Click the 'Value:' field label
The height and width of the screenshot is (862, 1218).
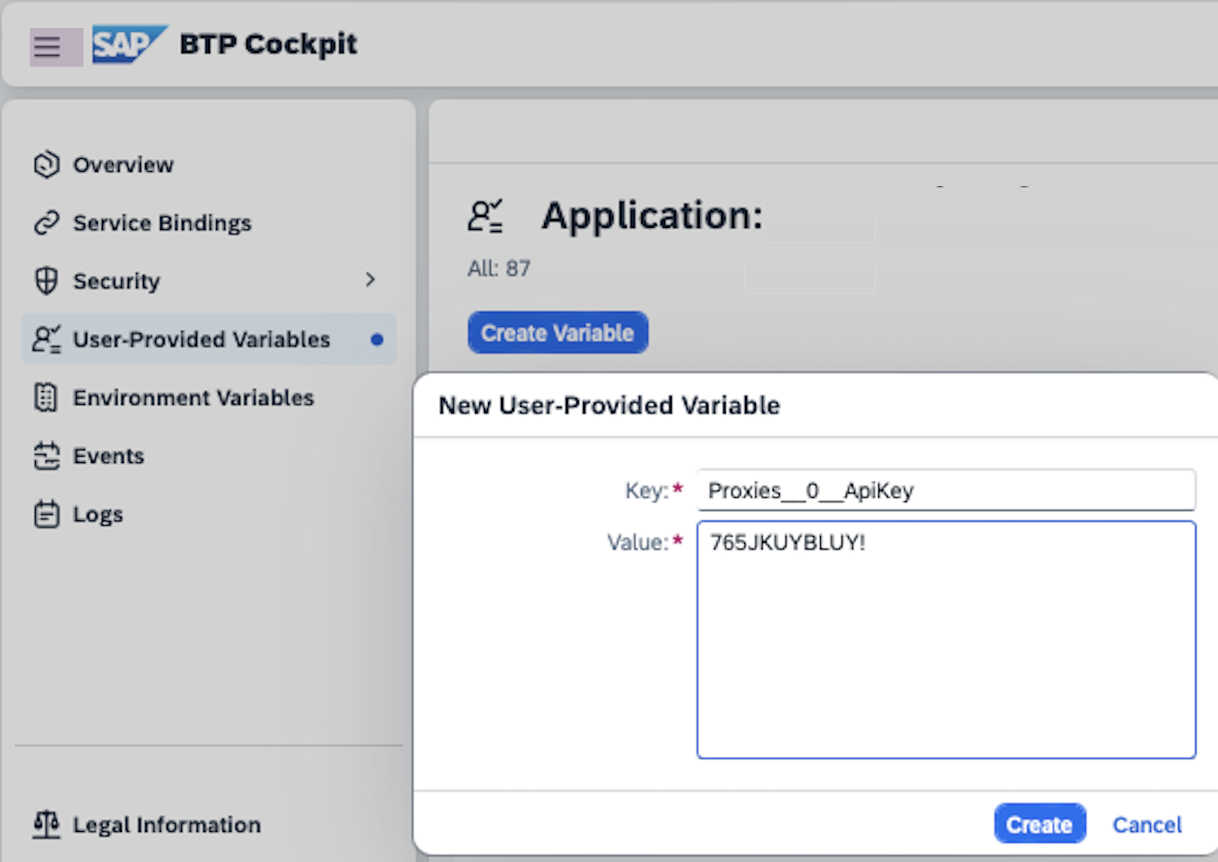(x=637, y=543)
